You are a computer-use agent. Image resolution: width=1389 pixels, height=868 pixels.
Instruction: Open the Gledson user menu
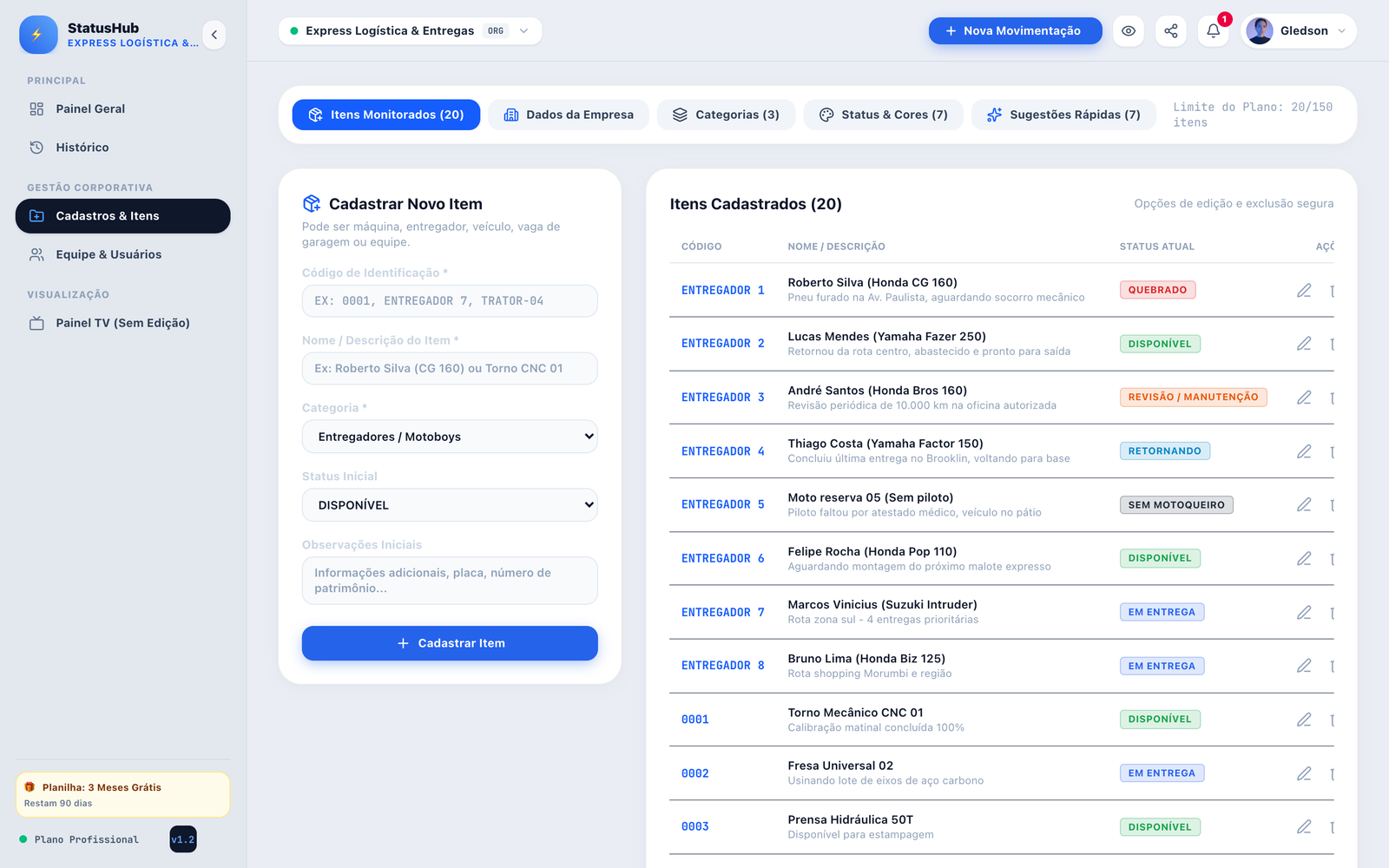1299,30
